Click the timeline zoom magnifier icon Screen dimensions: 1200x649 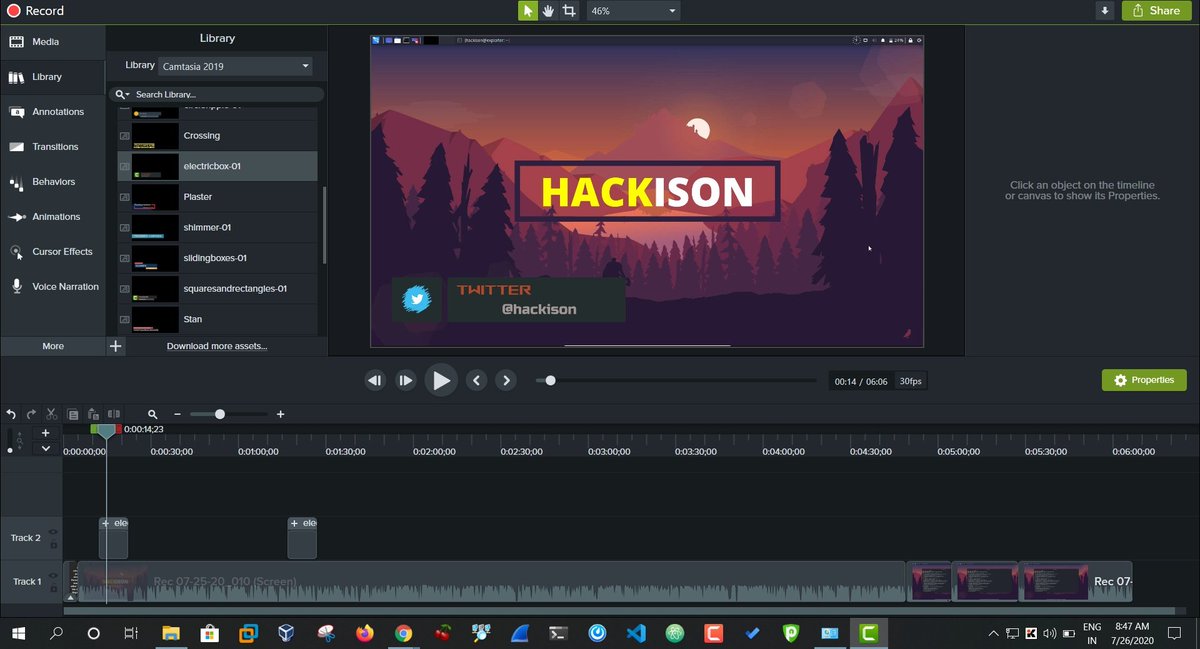tap(153, 414)
